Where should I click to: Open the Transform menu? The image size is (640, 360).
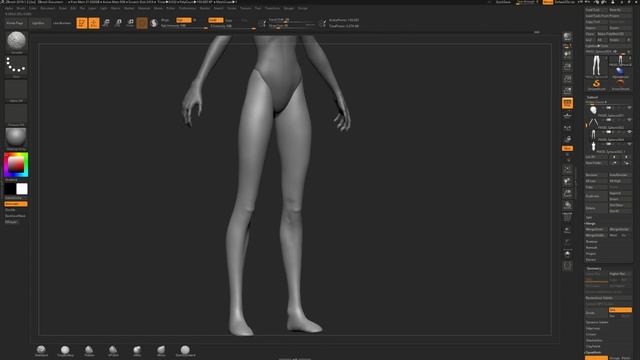272,8
